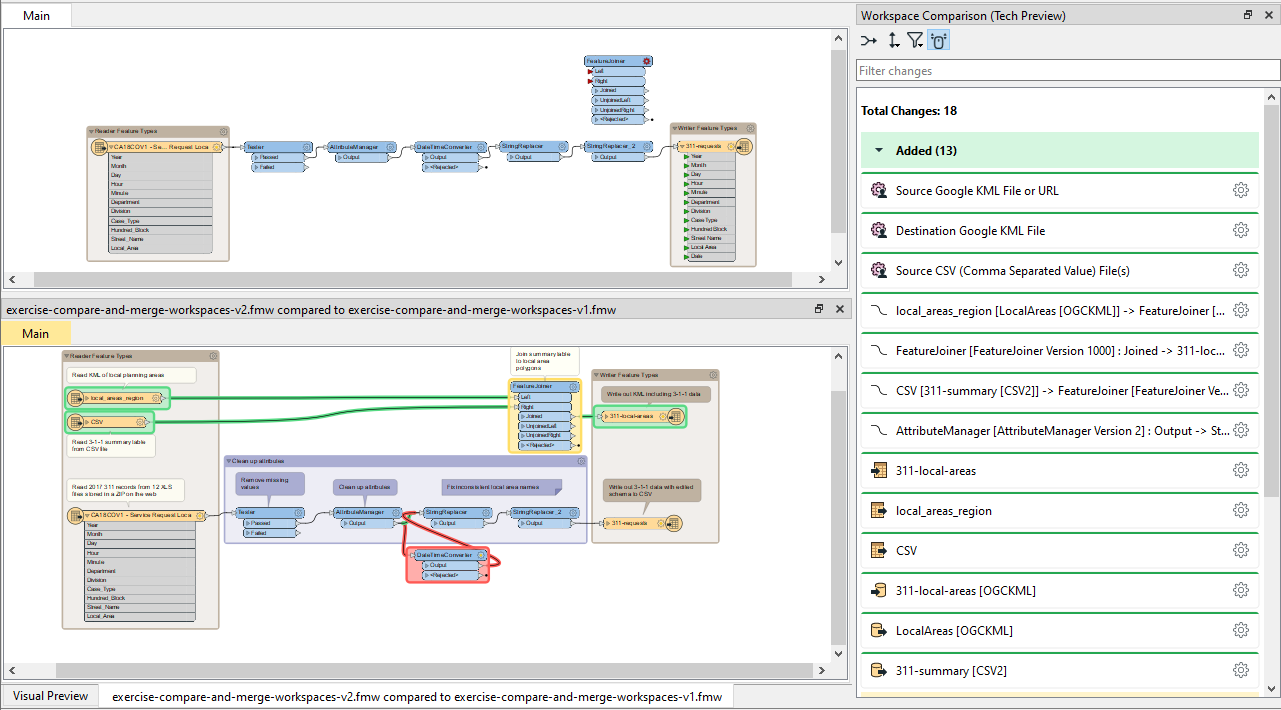The image size is (1281, 710).
Task: Select the top Main canvas tab
Action: 39,16
